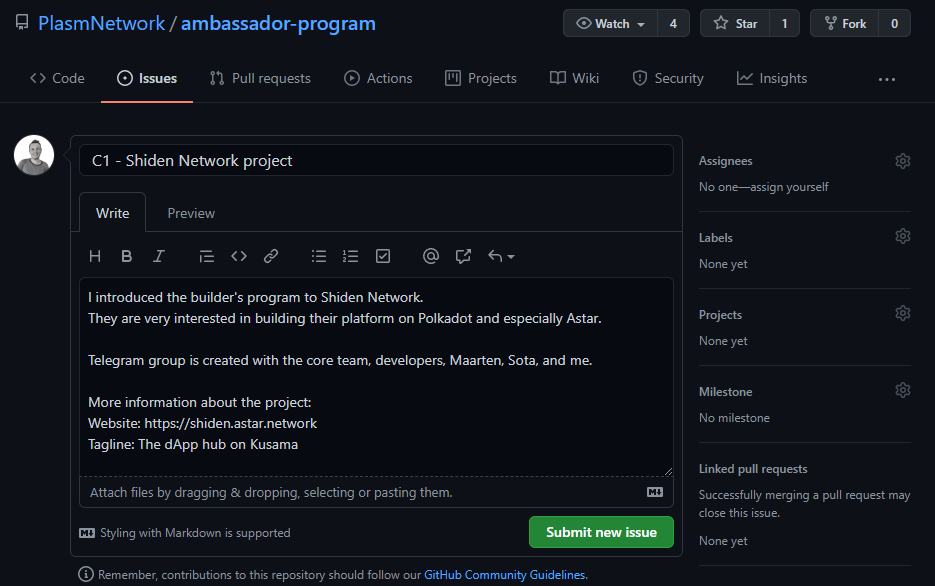Screen dimensions: 935x586
Task: Open the Wiki tab
Action: tap(574, 78)
